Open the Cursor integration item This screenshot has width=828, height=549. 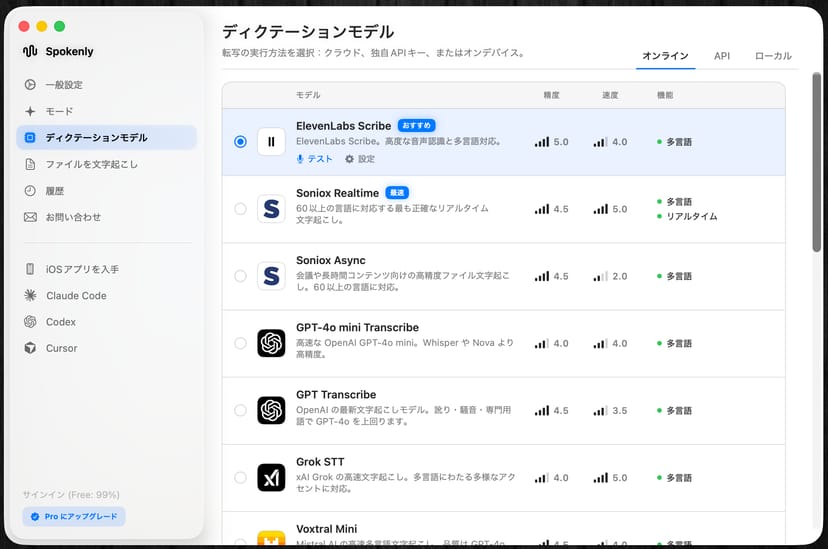[106, 348]
